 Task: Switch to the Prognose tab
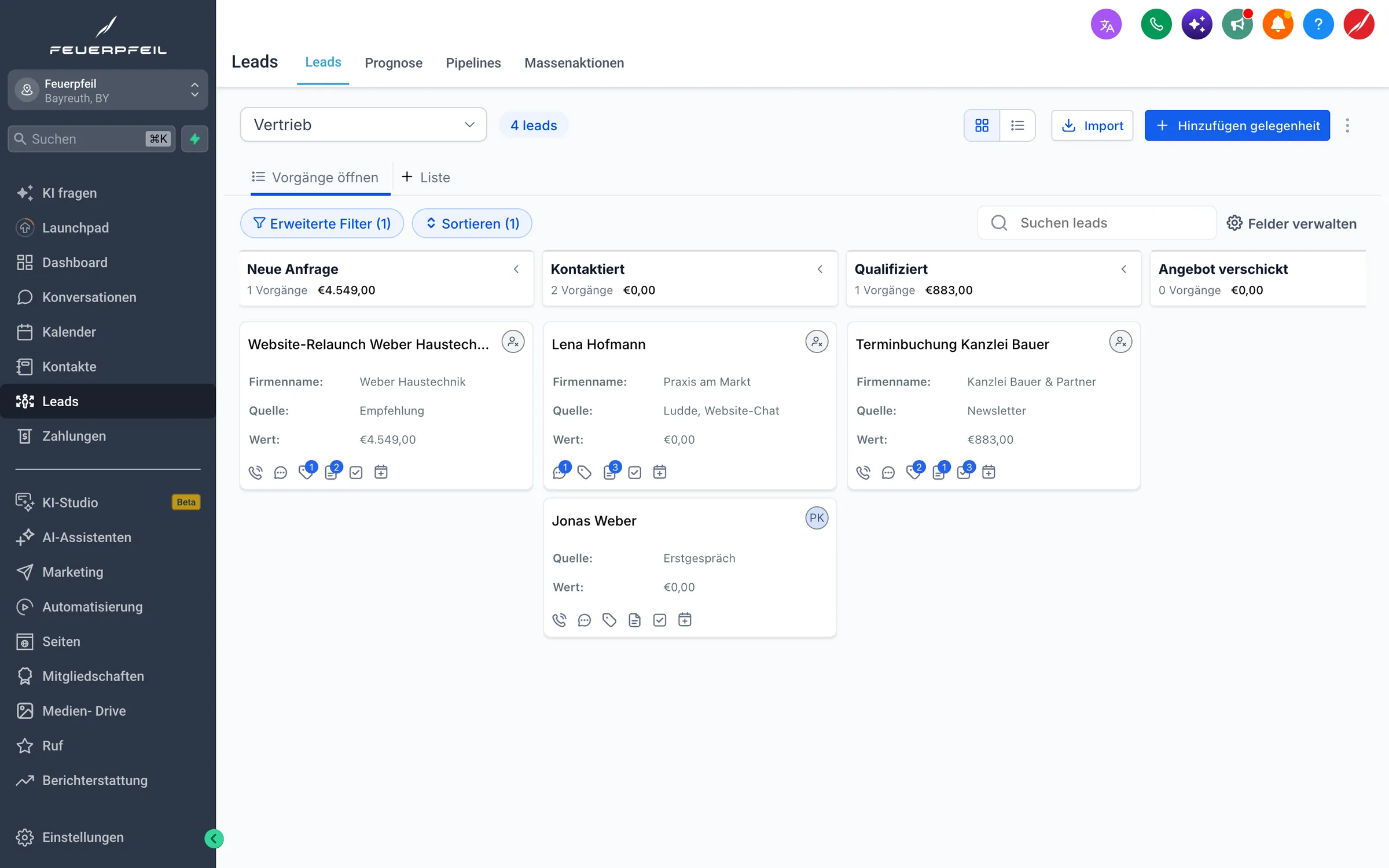coord(394,62)
